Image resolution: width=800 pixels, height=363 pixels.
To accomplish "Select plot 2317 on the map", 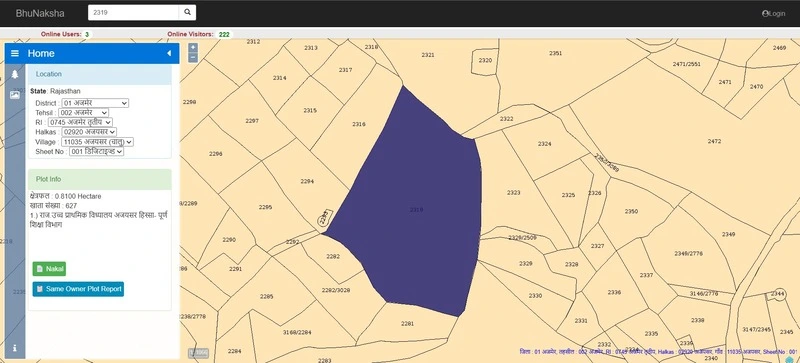I will [345, 70].
